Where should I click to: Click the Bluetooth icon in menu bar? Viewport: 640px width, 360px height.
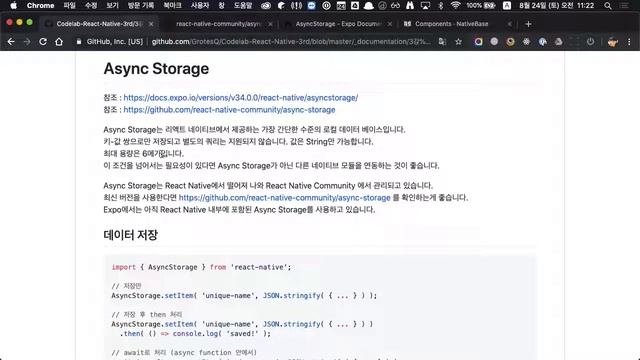coord(440,6)
